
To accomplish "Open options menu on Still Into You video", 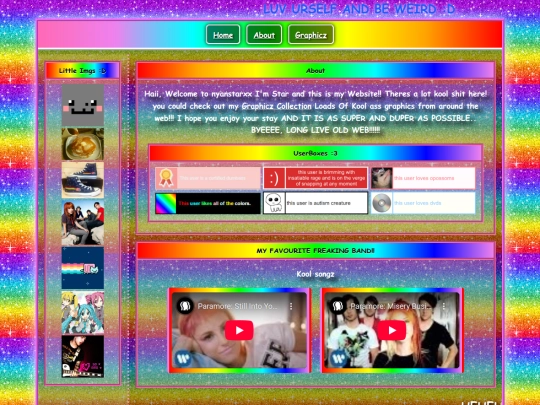I will coord(291,306).
